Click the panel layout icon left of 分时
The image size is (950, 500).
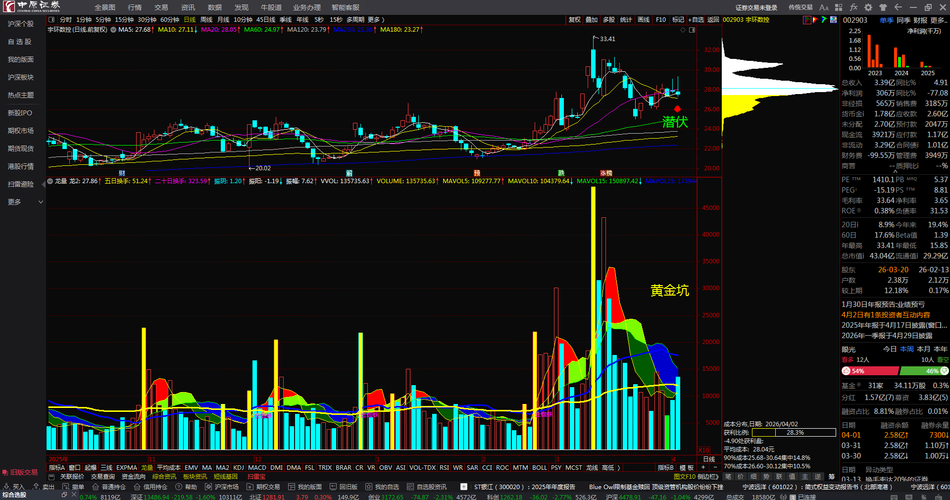[x=51, y=20]
